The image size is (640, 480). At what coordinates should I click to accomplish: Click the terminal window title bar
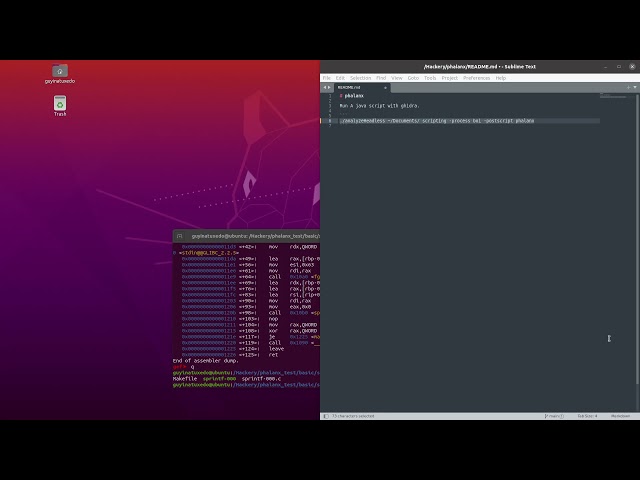(x=247, y=236)
